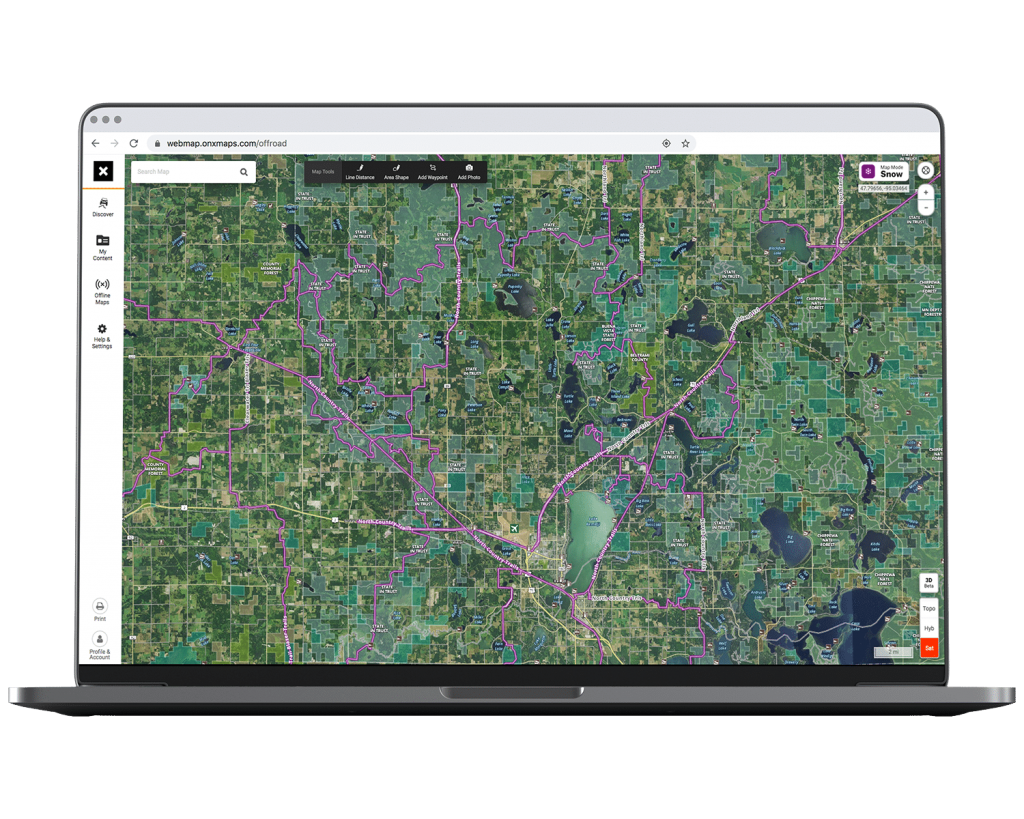
Task: Choose the Add Waypoint tool
Action: point(432,172)
